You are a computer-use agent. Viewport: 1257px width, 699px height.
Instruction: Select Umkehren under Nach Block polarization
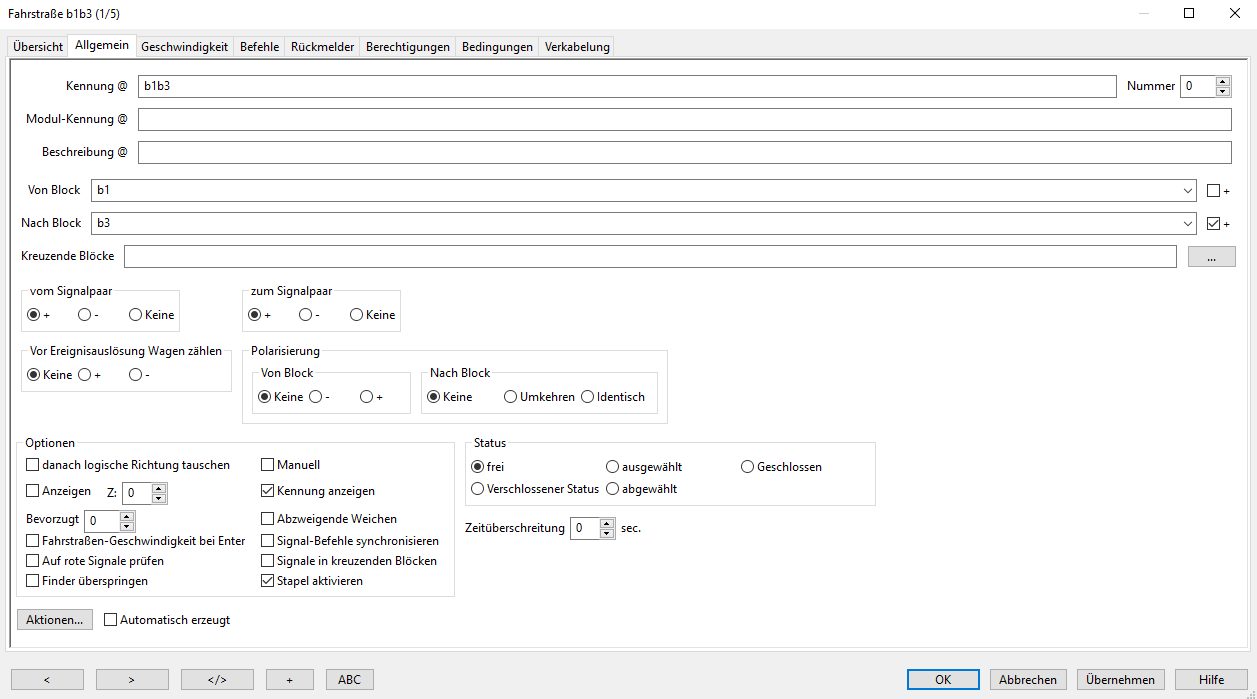(511, 397)
